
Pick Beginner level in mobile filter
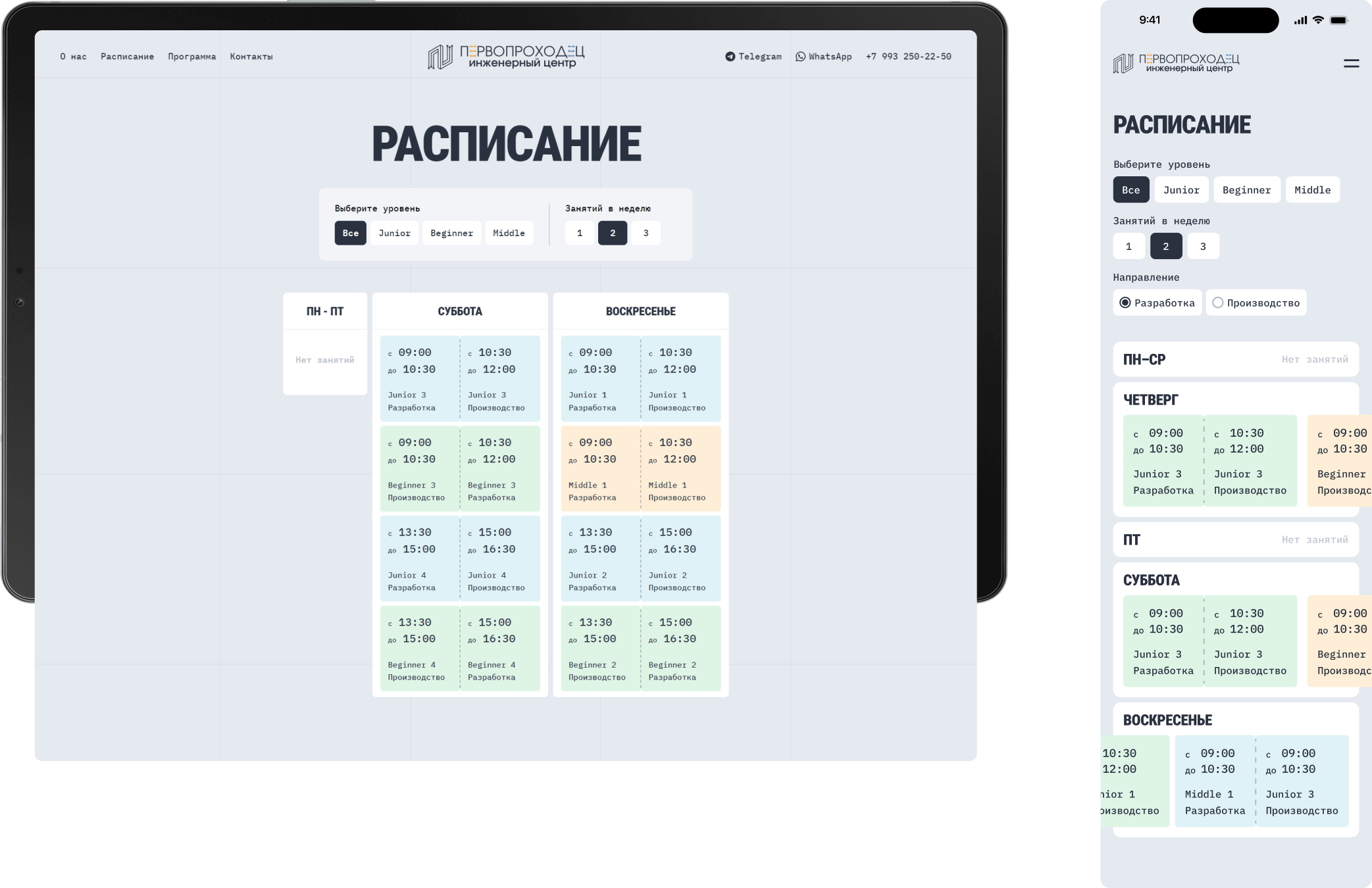(x=1246, y=189)
